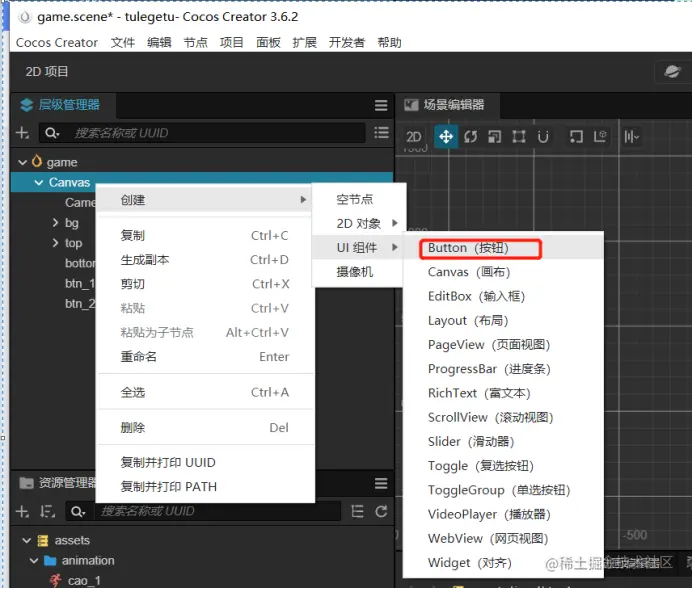This screenshot has height=589, width=692.
Task: Toggle the snap magnet tool
Action: 543,137
